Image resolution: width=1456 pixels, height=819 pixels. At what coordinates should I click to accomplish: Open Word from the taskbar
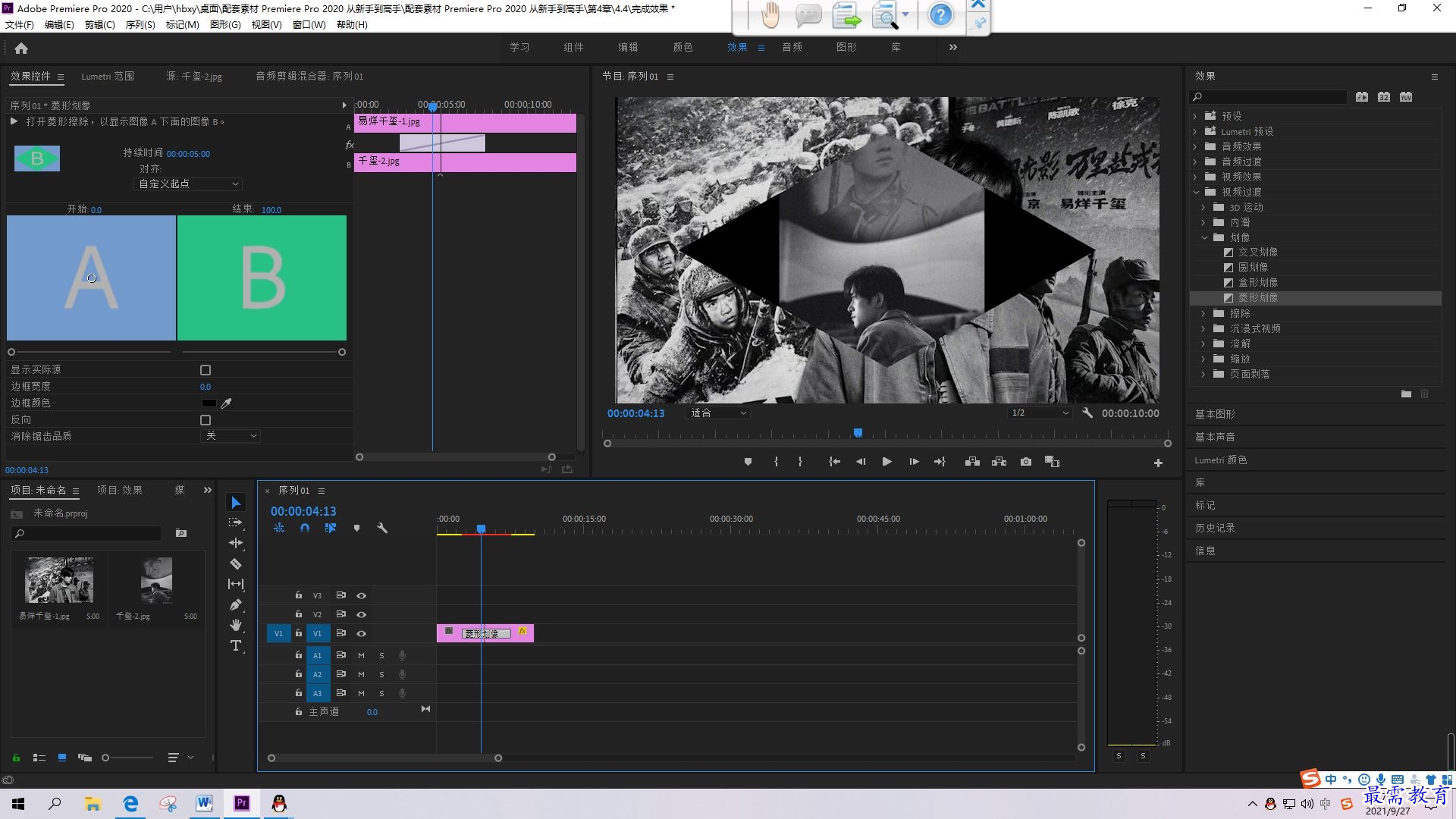pos(204,803)
